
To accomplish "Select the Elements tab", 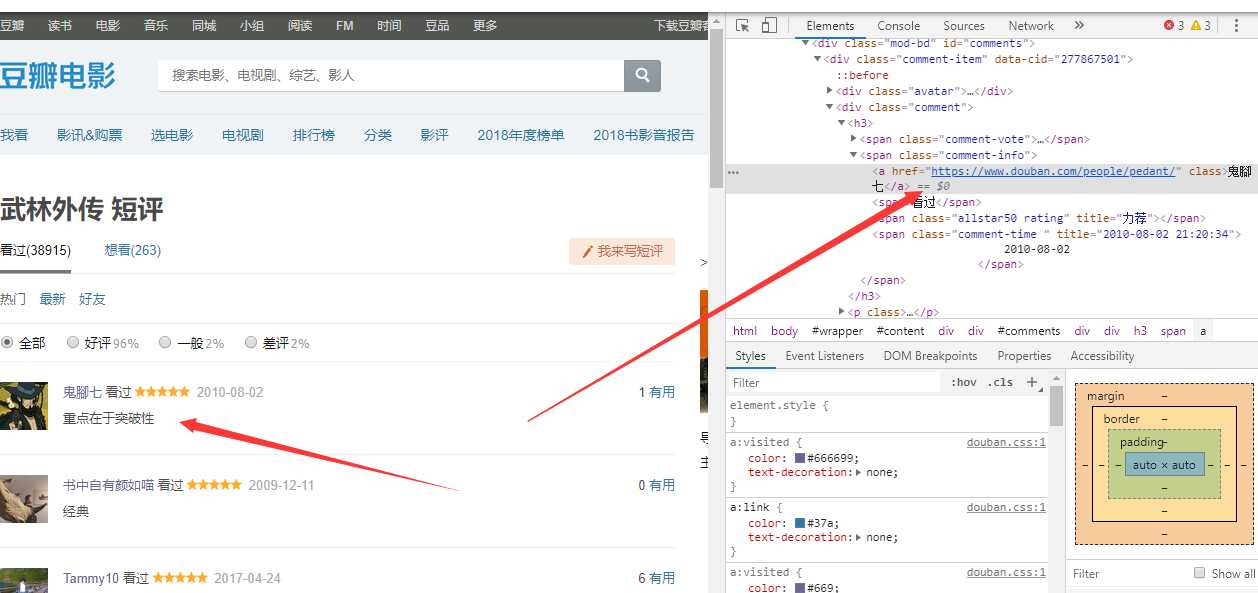I will click(x=830, y=26).
